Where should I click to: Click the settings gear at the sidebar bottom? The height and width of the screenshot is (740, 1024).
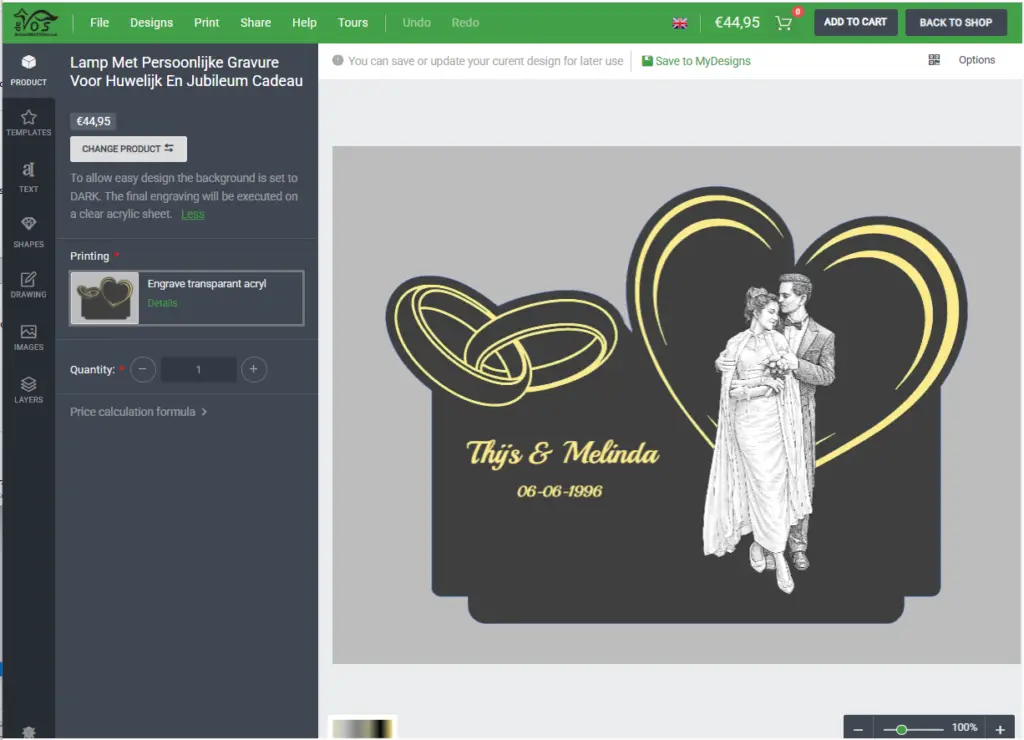[x=28, y=732]
